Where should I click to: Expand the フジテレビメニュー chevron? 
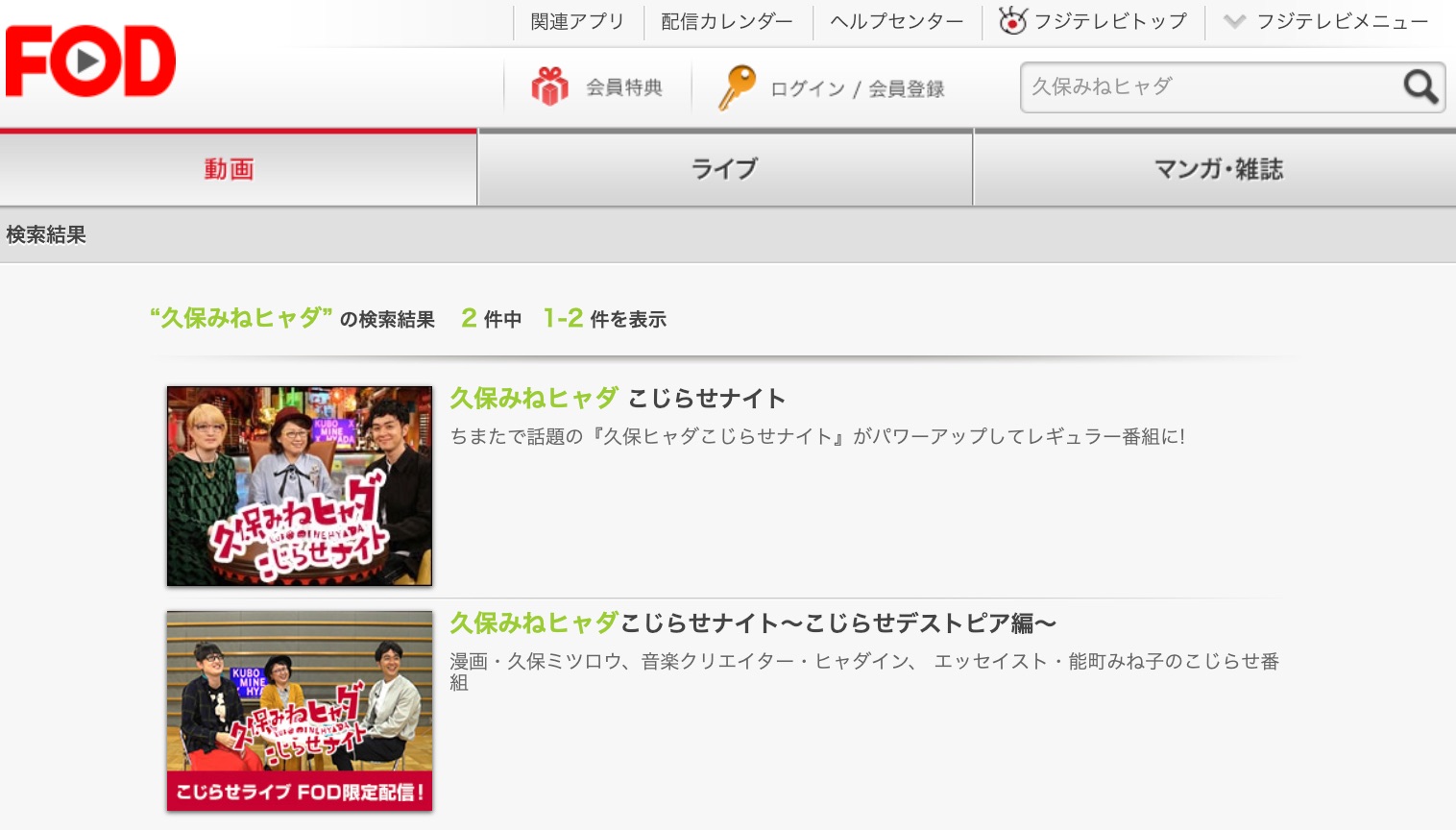coord(1234,21)
